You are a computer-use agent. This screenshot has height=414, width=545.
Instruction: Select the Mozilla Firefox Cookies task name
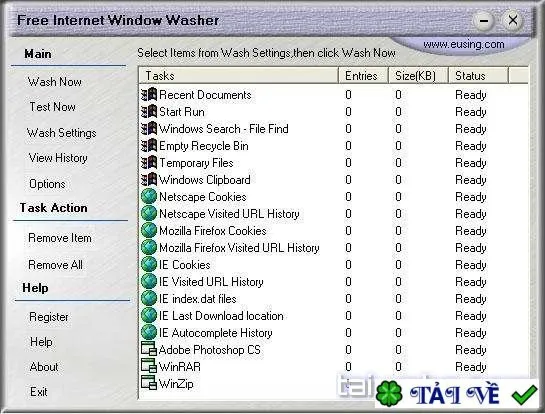point(213,231)
